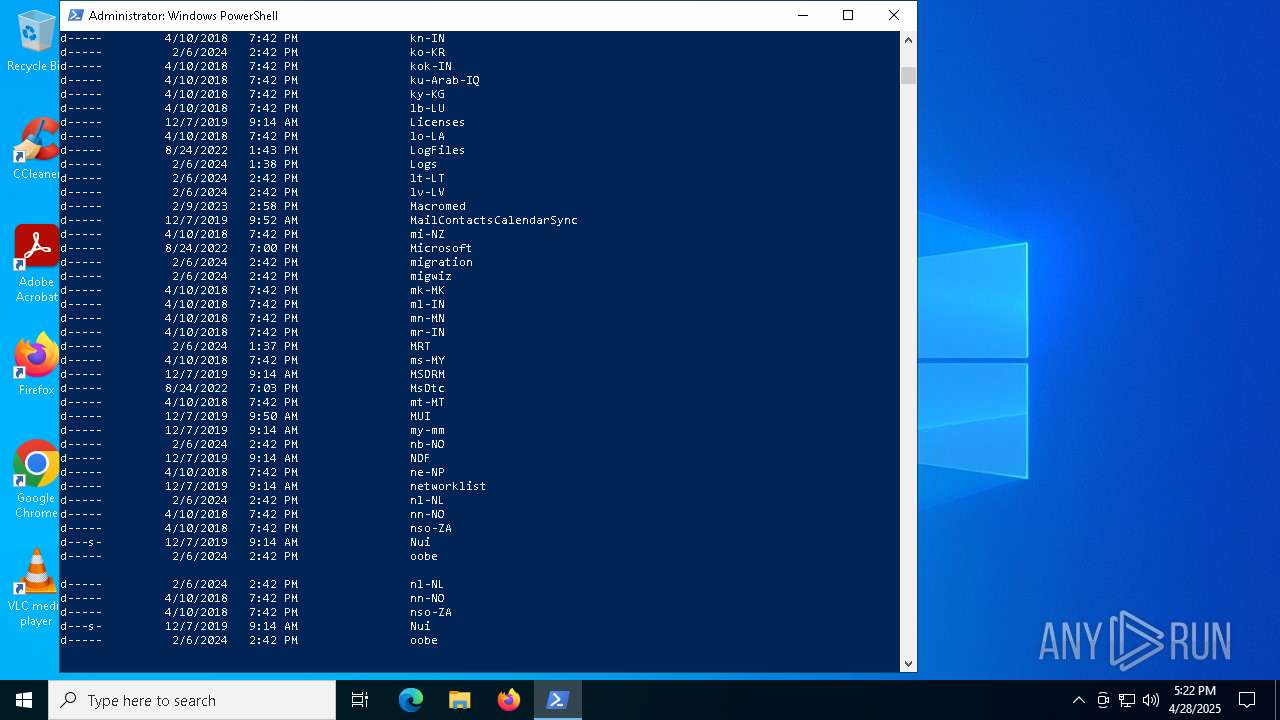This screenshot has height=720, width=1280.
Task: Click the kok-IN directory entry
Action: pyautogui.click(x=430, y=66)
